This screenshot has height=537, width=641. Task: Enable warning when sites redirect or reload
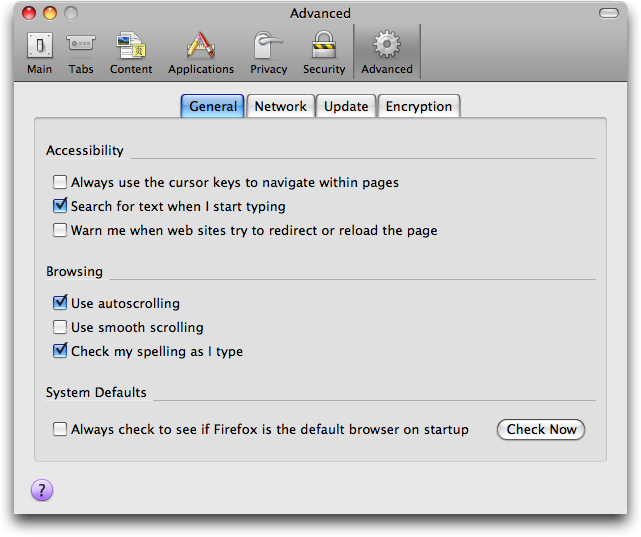point(61,231)
